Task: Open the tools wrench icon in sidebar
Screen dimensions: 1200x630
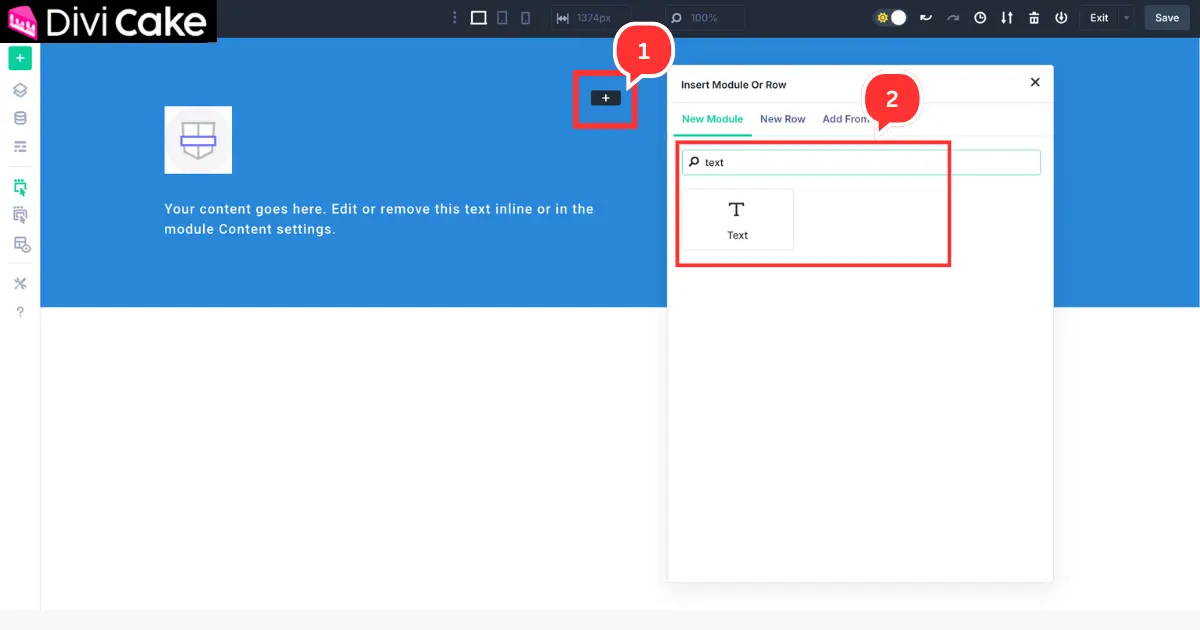Action: pos(20,283)
